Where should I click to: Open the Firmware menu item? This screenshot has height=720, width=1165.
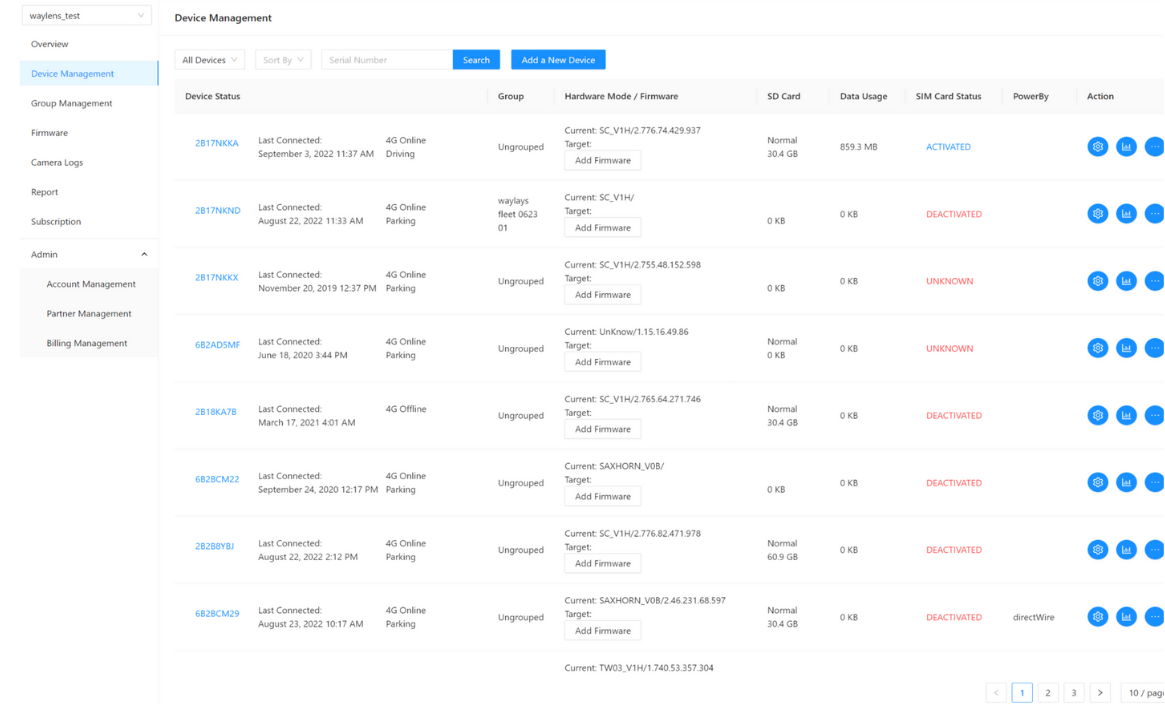(x=49, y=133)
